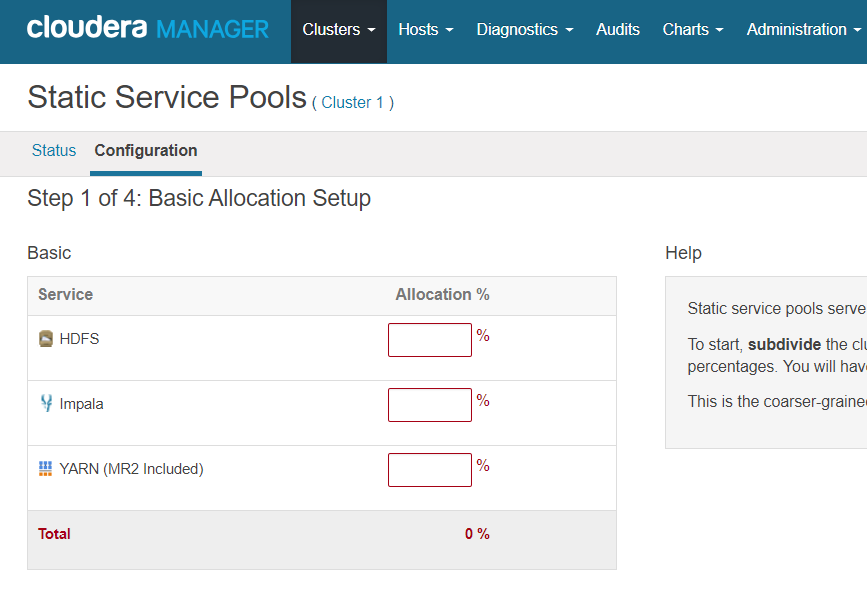
Task: Open the Clusters dropdown
Action: [x=338, y=29]
